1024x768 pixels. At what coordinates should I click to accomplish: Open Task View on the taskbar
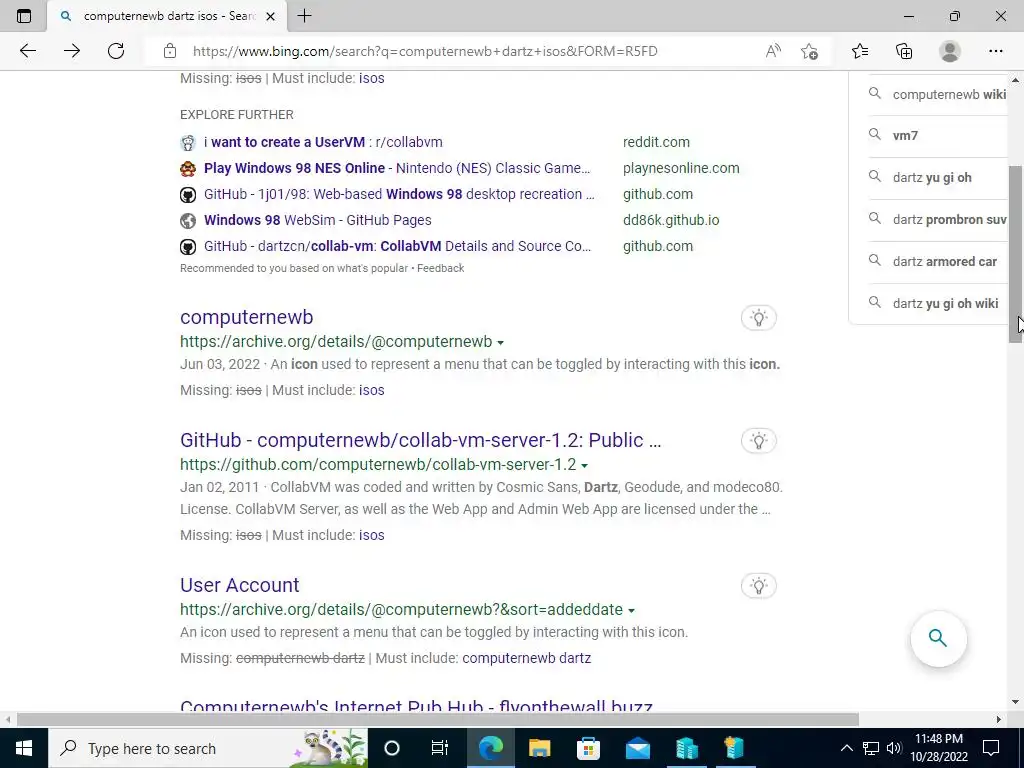coord(440,748)
